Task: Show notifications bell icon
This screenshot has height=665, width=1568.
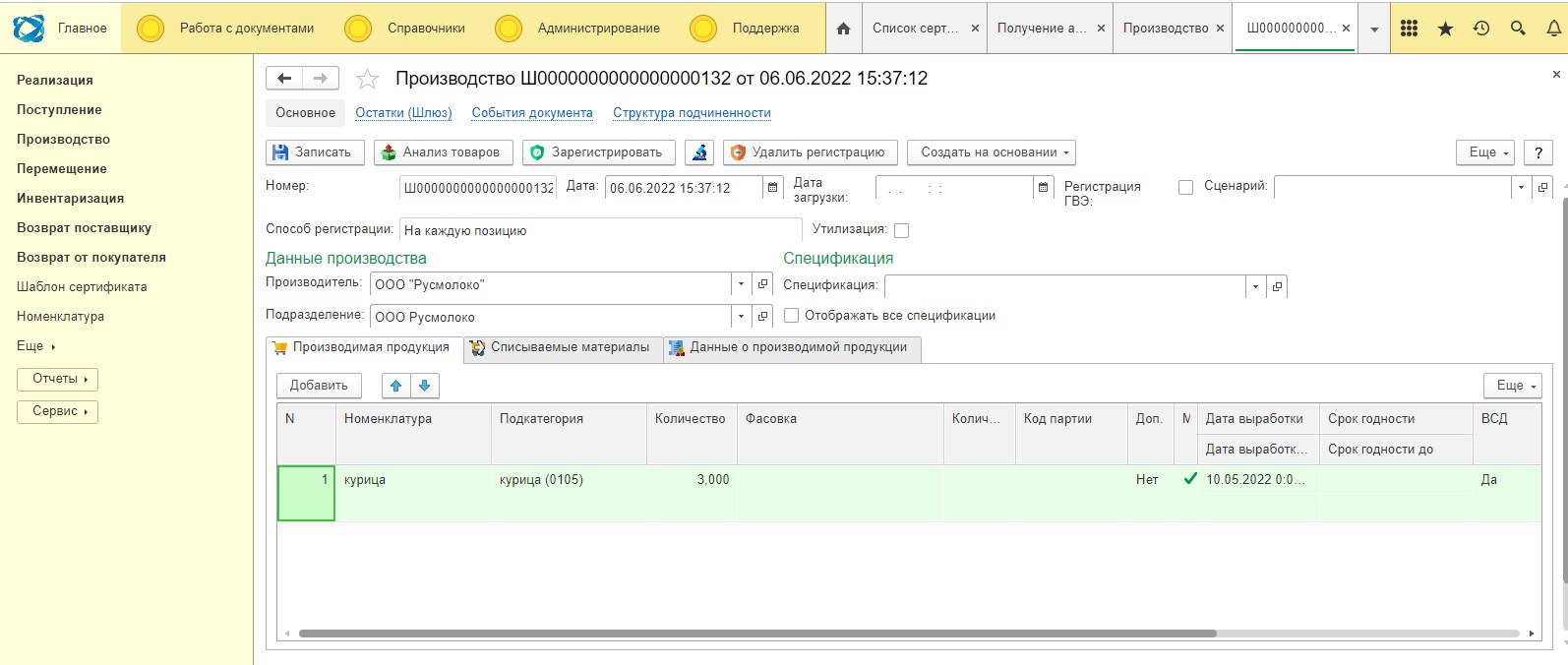Action: click(x=1554, y=29)
